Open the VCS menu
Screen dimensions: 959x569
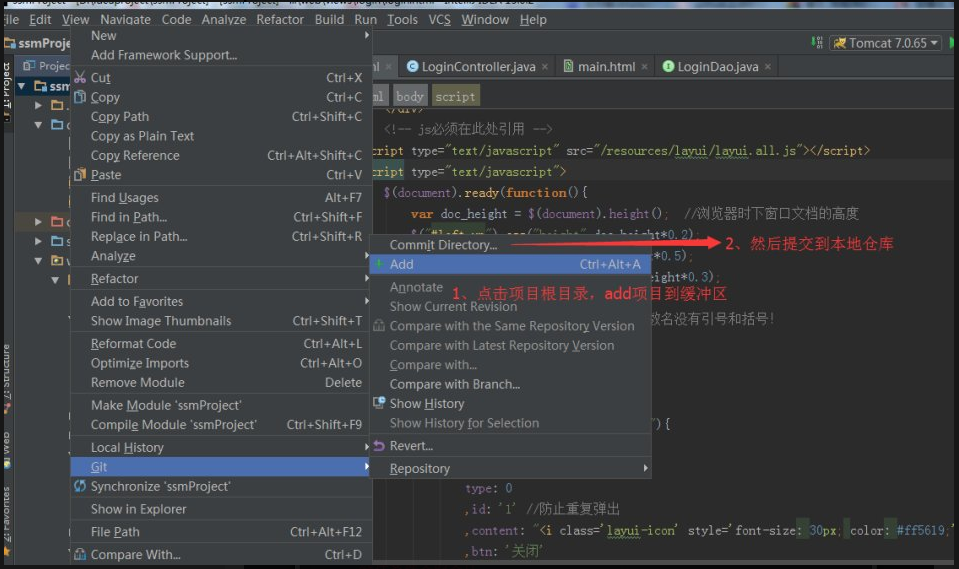[440, 20]
